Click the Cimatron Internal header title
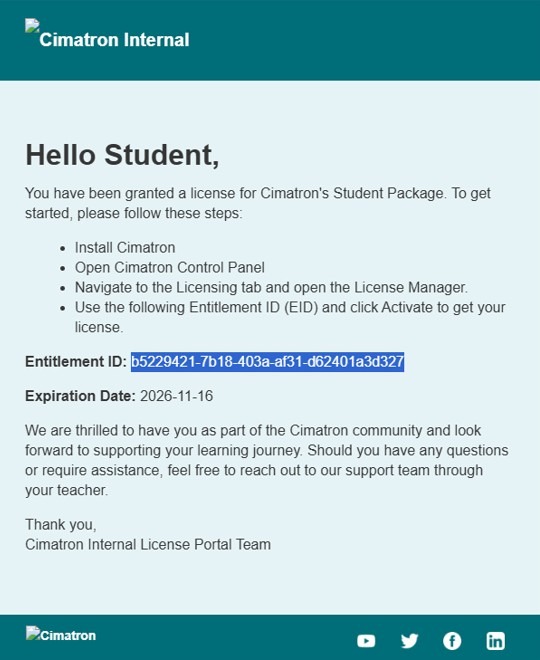The height and width of the screenshot is (660, 540). [x=114, y=40]
